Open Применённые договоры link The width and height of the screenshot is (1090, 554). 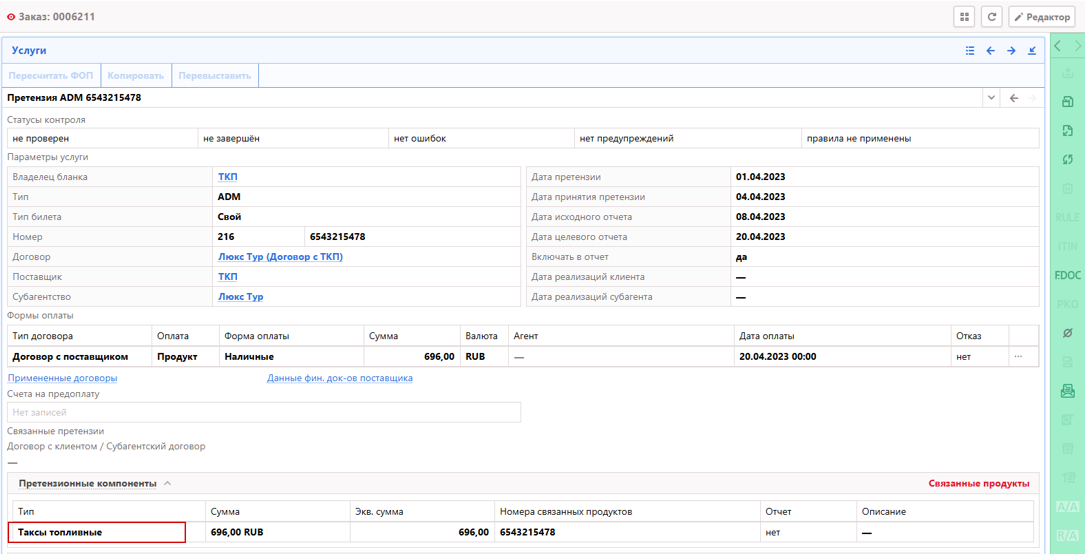pyautogui.click(x=62, y=378)
